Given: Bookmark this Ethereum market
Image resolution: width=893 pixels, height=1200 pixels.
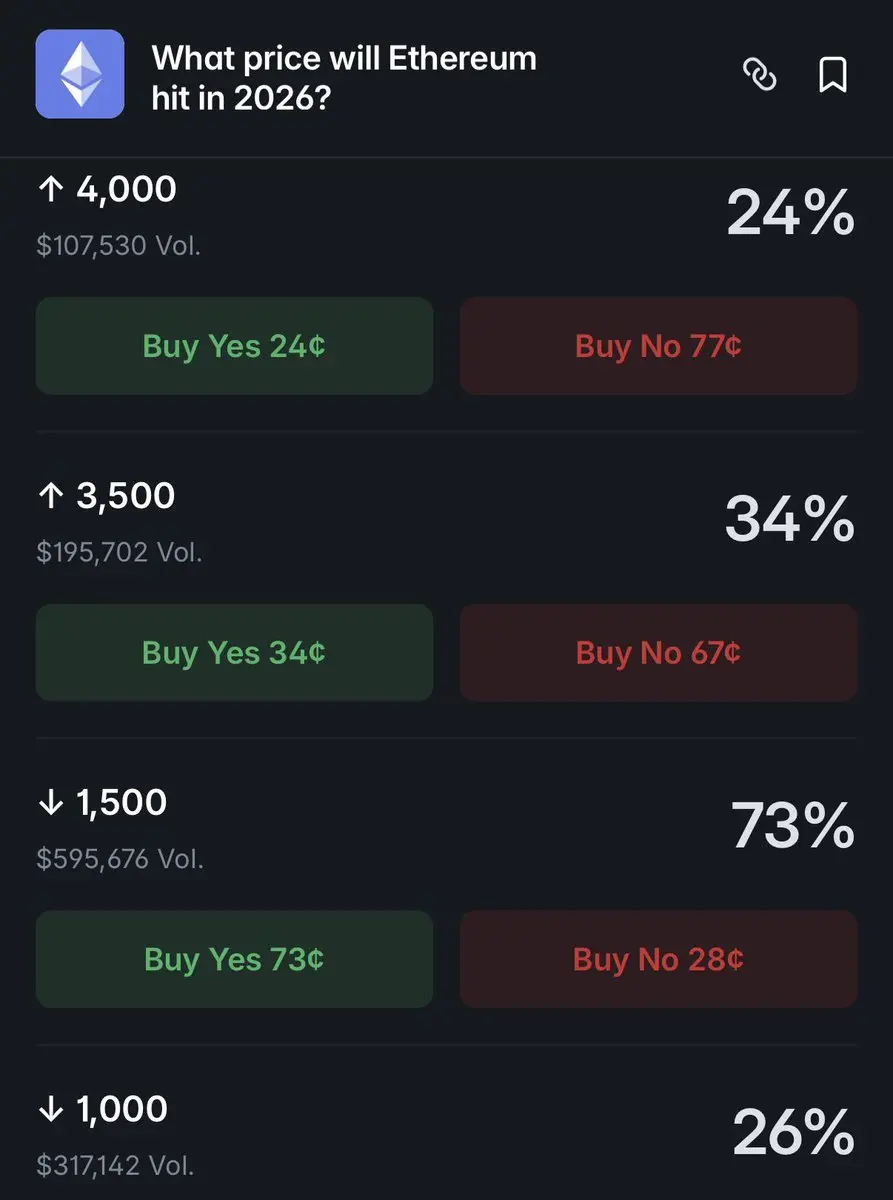Looking at the screenshot, I should pos(832,75).
